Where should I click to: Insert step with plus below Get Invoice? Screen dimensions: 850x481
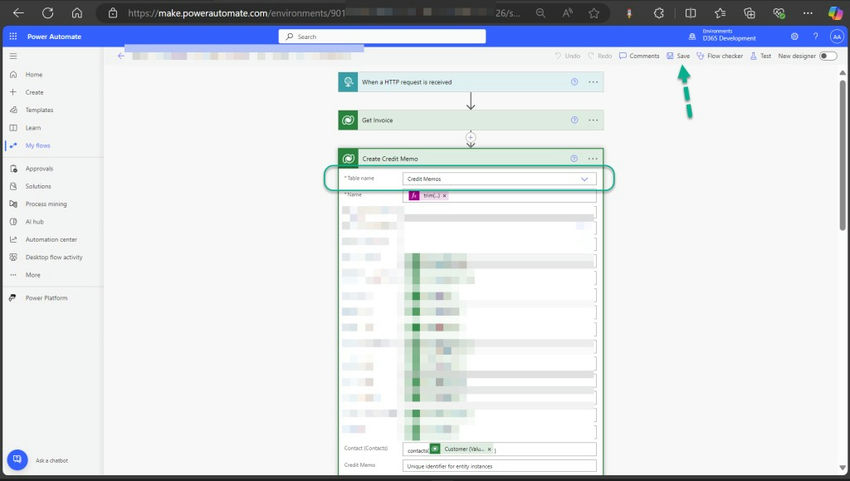pos(471,137)
